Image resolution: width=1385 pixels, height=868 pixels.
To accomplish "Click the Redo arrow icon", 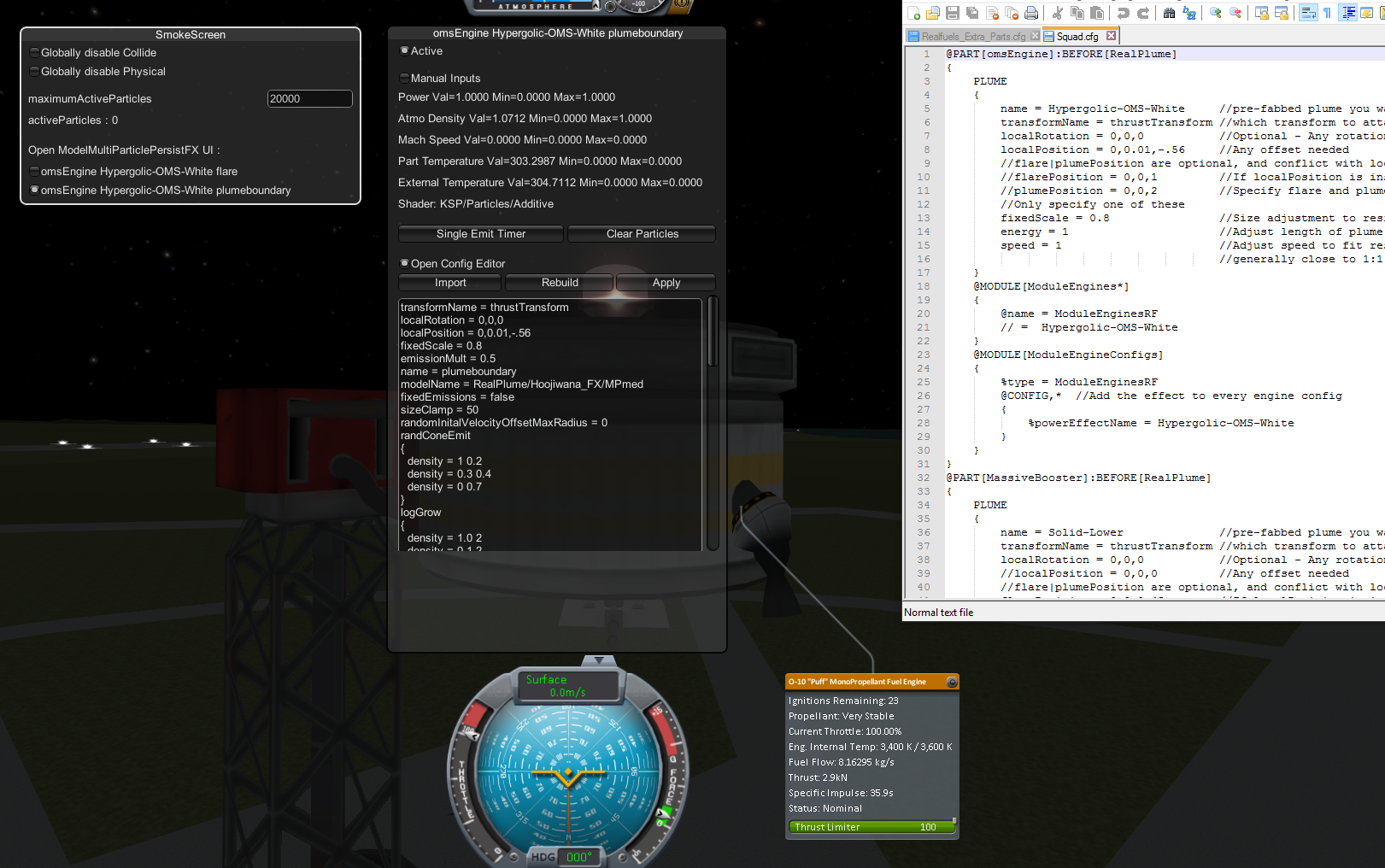I will 1143,13.
